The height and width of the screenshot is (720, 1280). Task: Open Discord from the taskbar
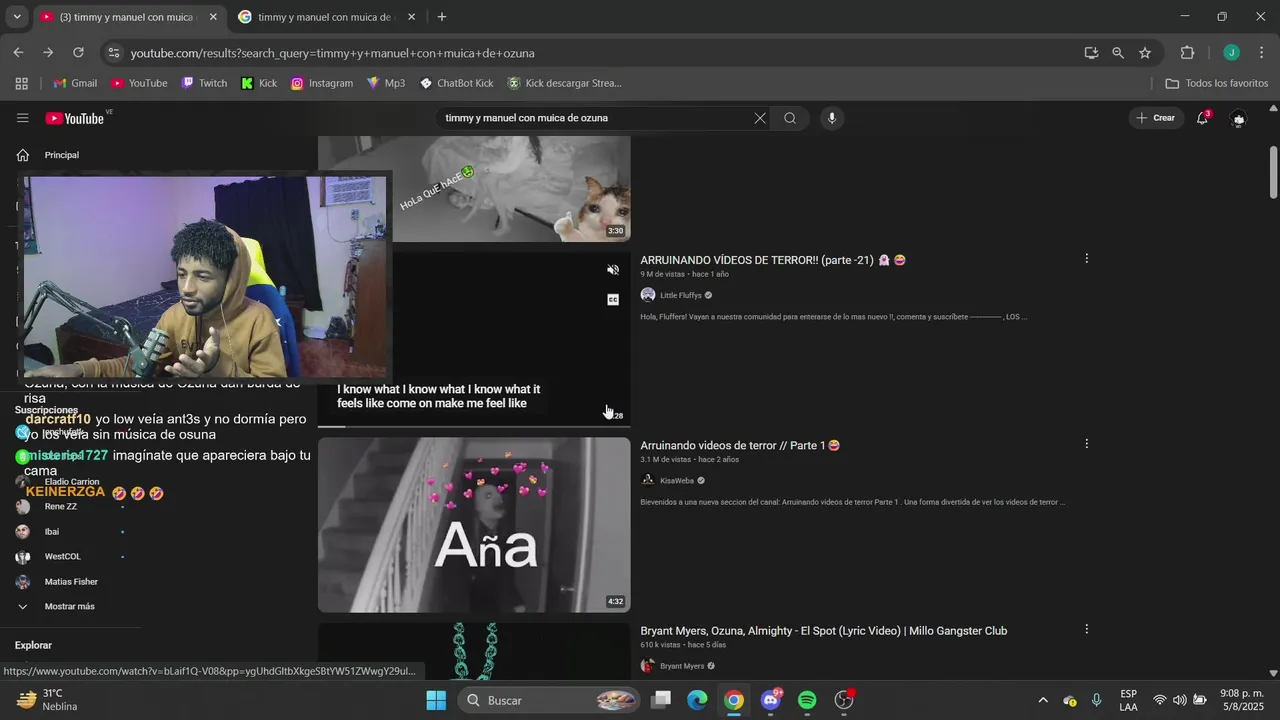tap(770, 700)
